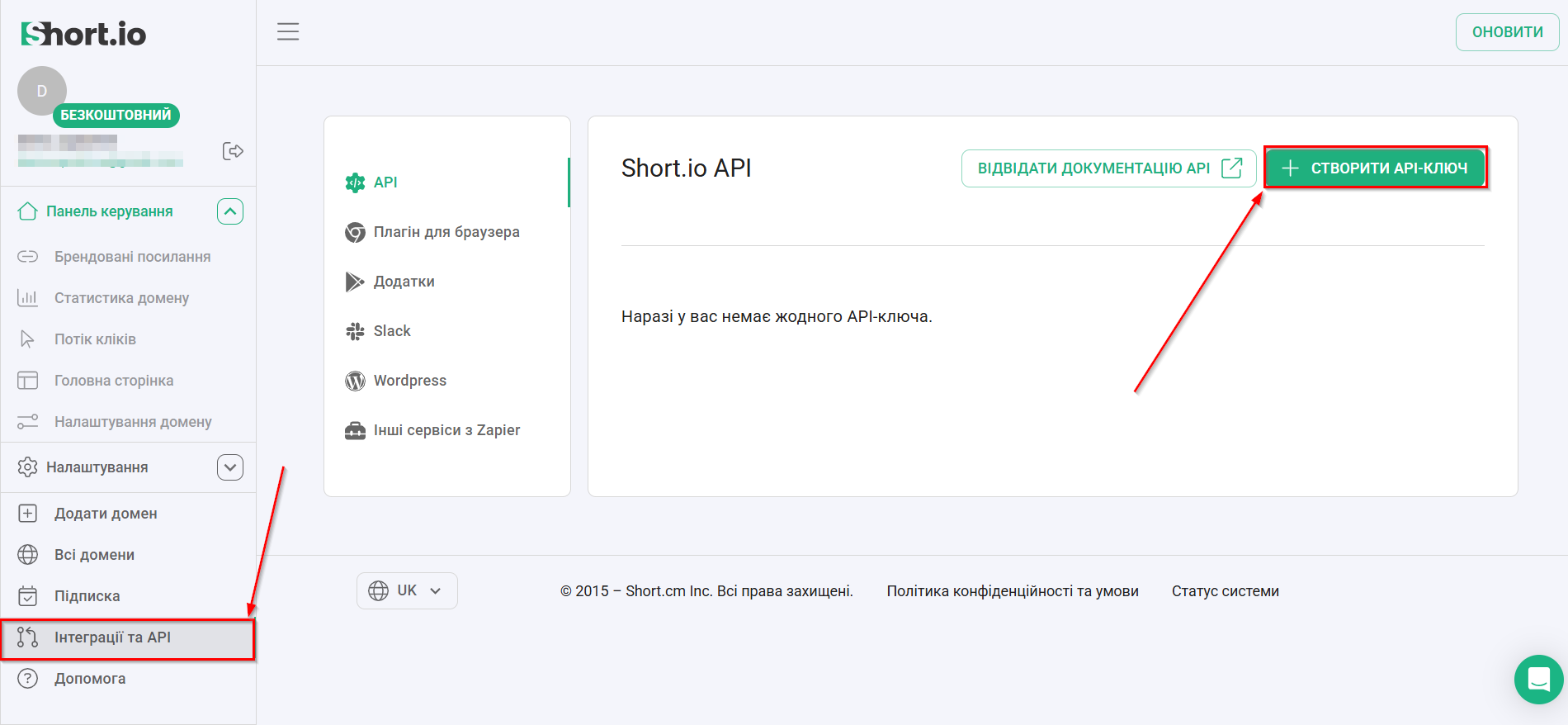Click Панель керування label in sidebar
The height and width of the screenshot is (725, 1568).
pyautogui.click(x=110, y=211)
